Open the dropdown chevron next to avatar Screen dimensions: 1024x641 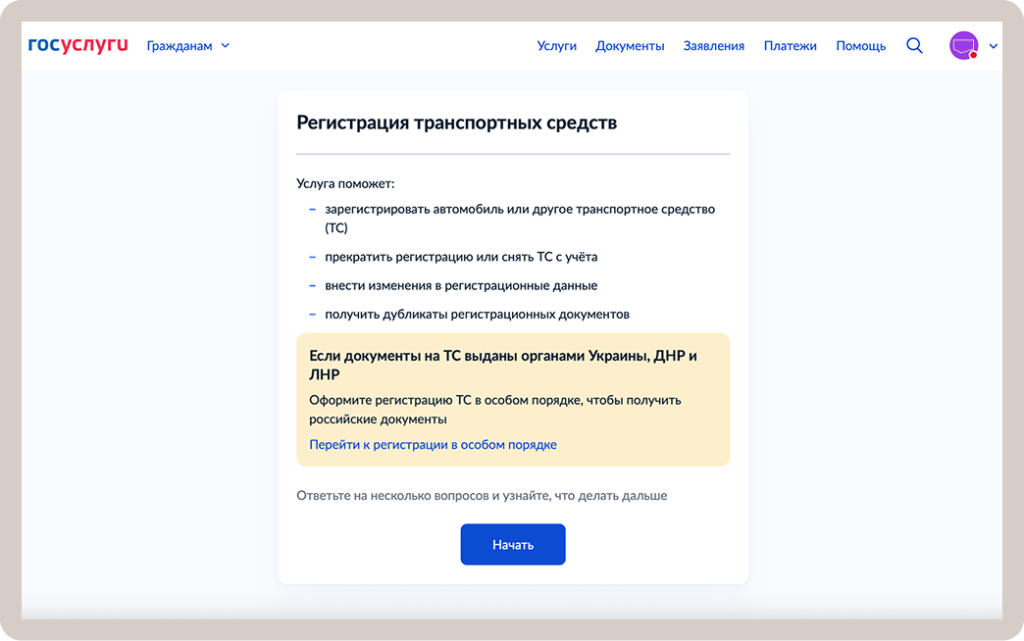click(x=991, y=46)
